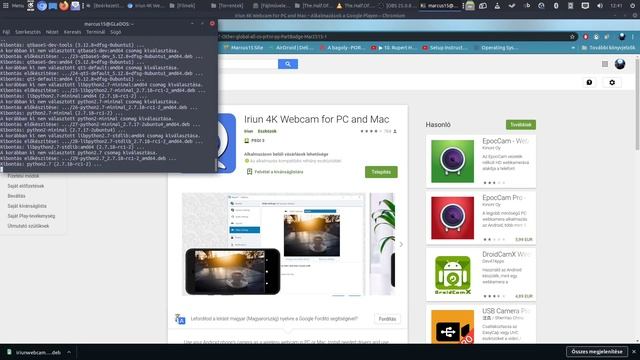Image resolution: width=640 pixels, height=360 pixels.
Task: Open Útmutató szülőknek in Play sidebar
Action: tap(28, 226)
